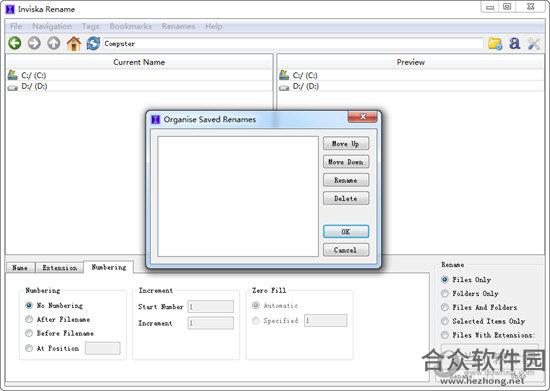Click the Organise Saved Renames dialog icon
Image resolution: width=550 pixels, height=391 pixels.
coord(155,120)
